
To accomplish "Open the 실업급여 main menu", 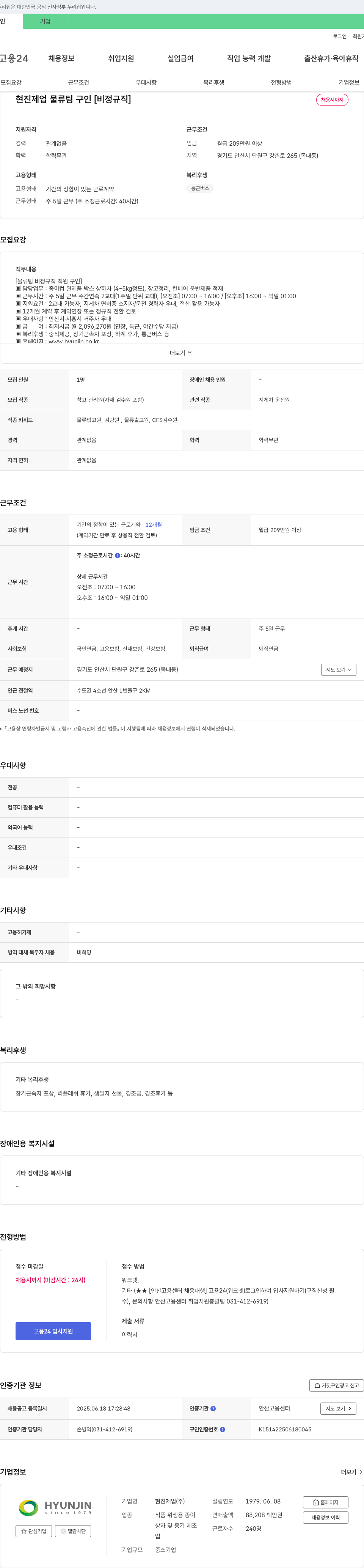I will (180, 58).
